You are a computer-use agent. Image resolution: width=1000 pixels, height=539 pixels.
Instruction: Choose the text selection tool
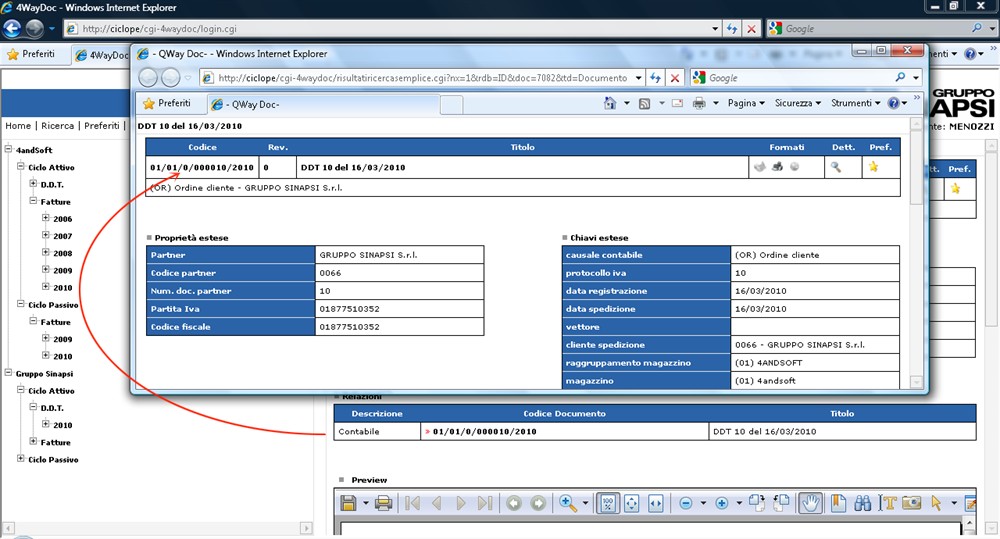pos(887,503)
